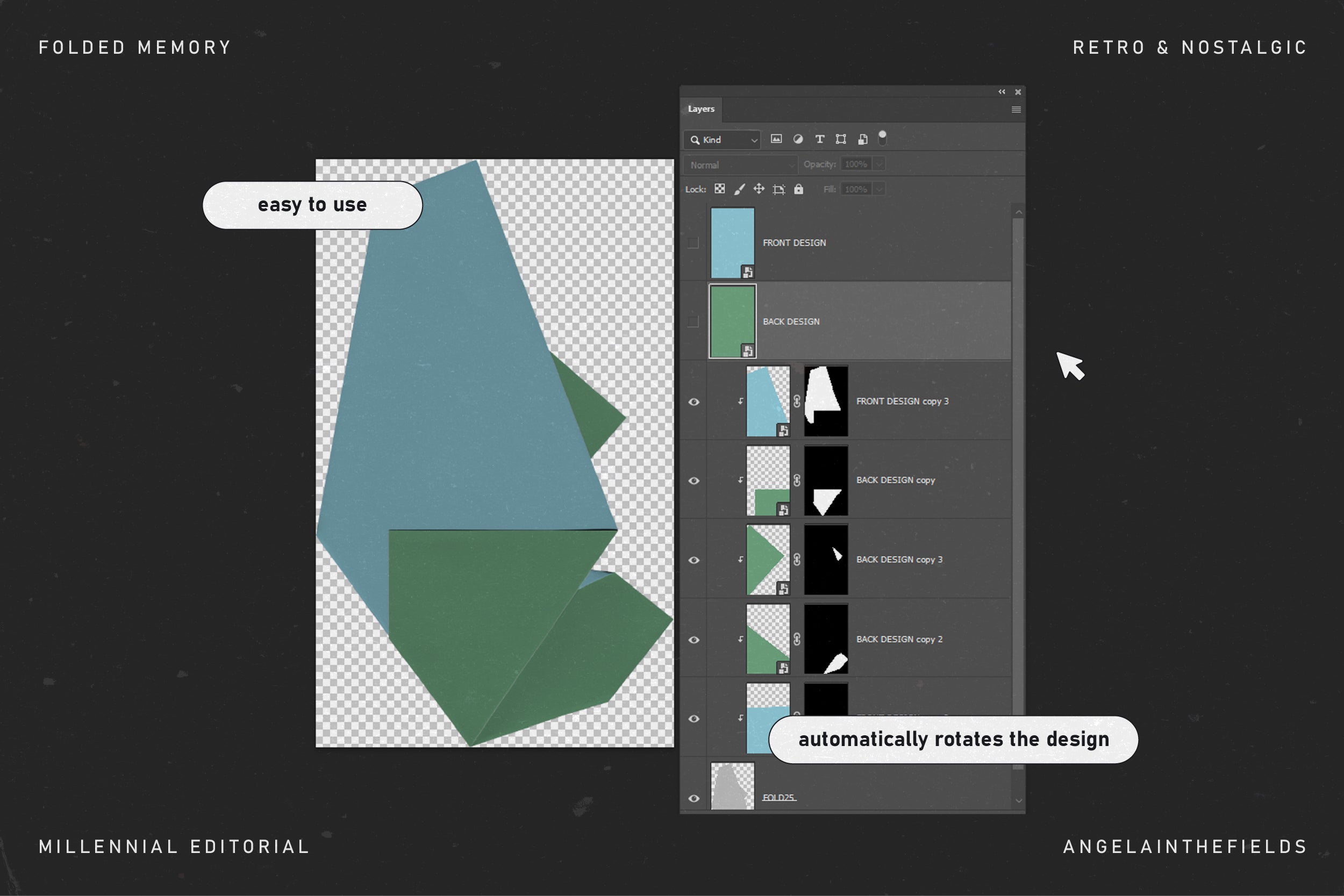Filter layers by adjustment layers icon

798,140
